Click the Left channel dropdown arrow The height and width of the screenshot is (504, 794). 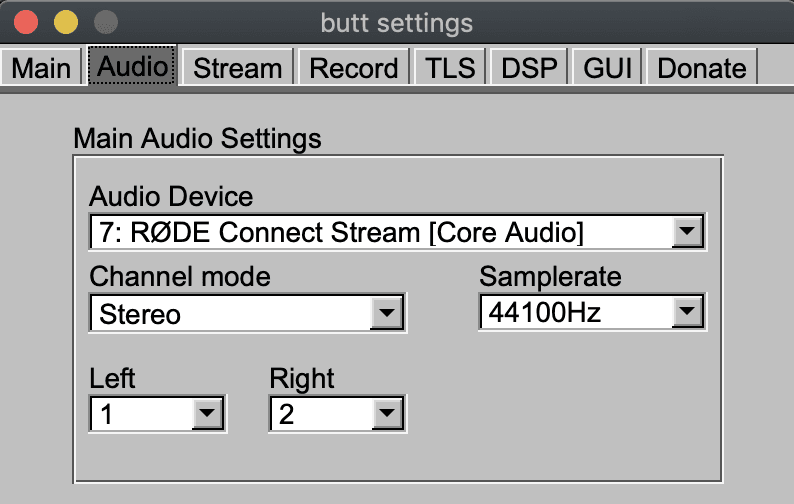[206, 413]
